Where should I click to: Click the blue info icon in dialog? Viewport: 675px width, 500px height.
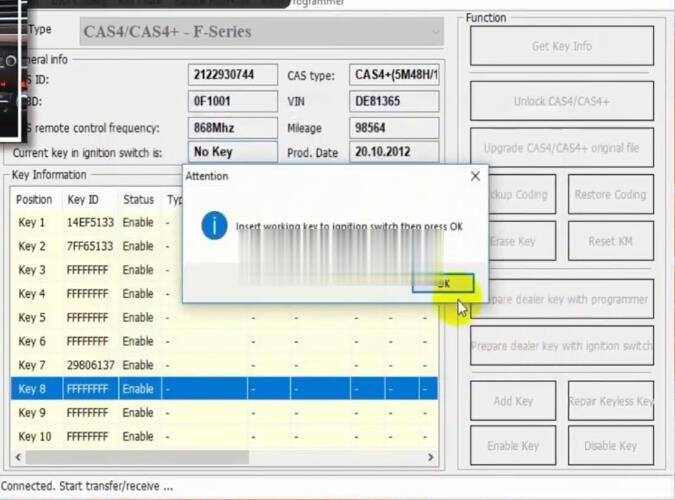pos(214,225)
